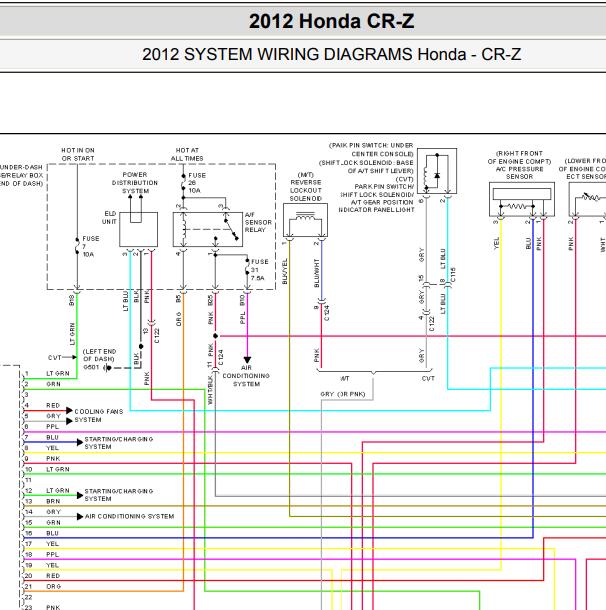Click the "M/T" label under the bracket
This screenshot has height=610, width=606.
[345, 378]
